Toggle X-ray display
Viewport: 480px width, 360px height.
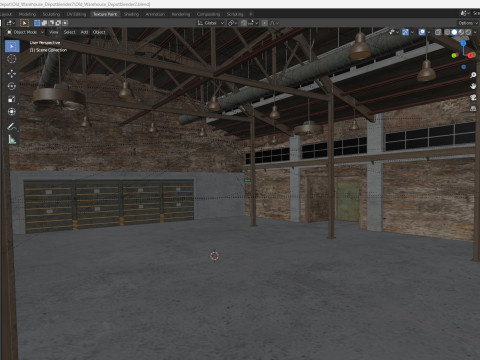coord(438,32)
